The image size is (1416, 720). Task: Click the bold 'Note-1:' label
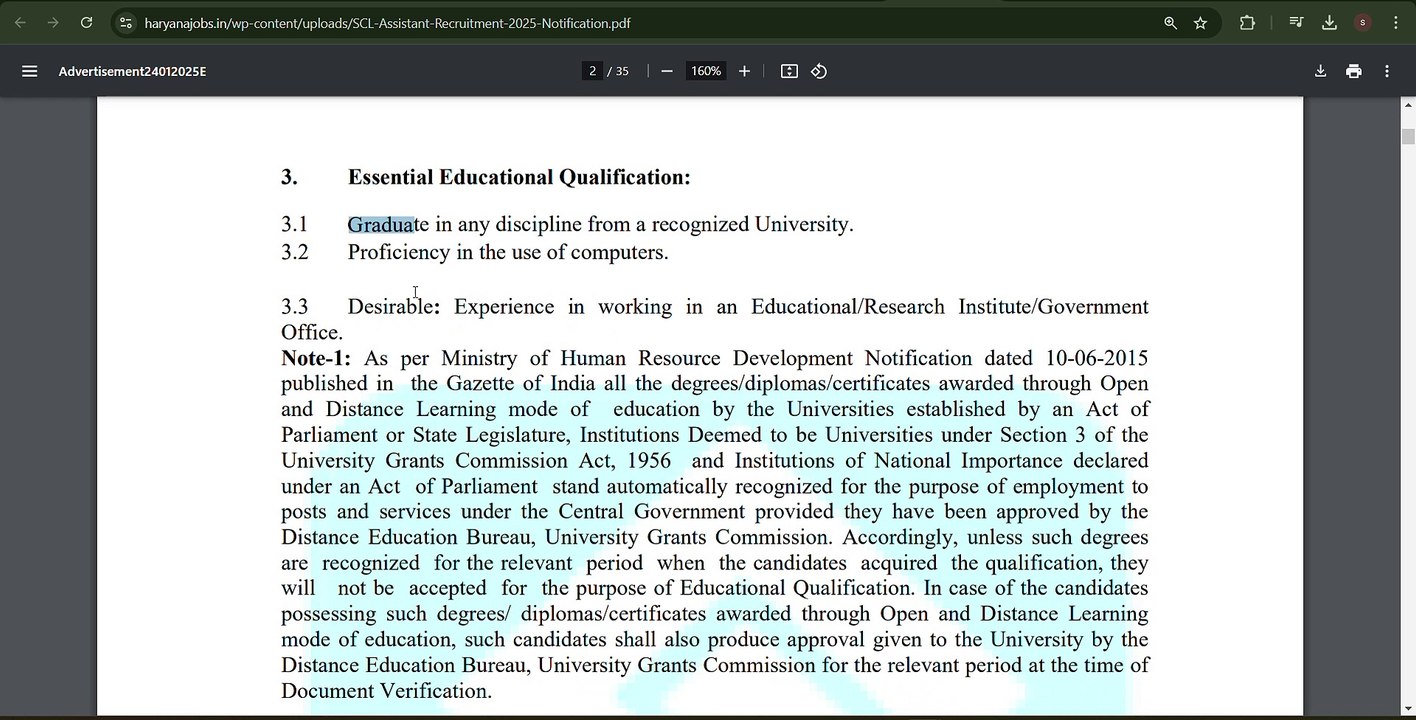coord(316,358)
